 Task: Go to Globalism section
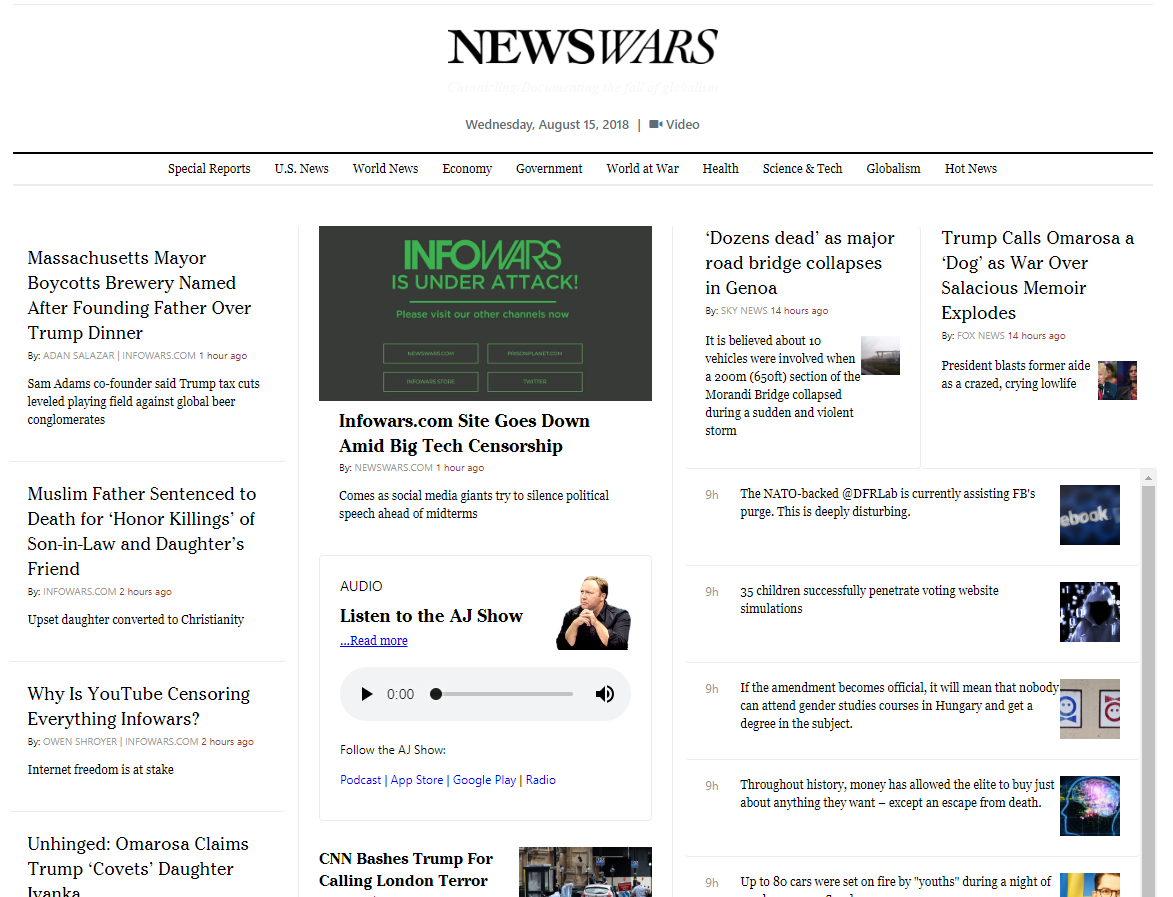893,168
